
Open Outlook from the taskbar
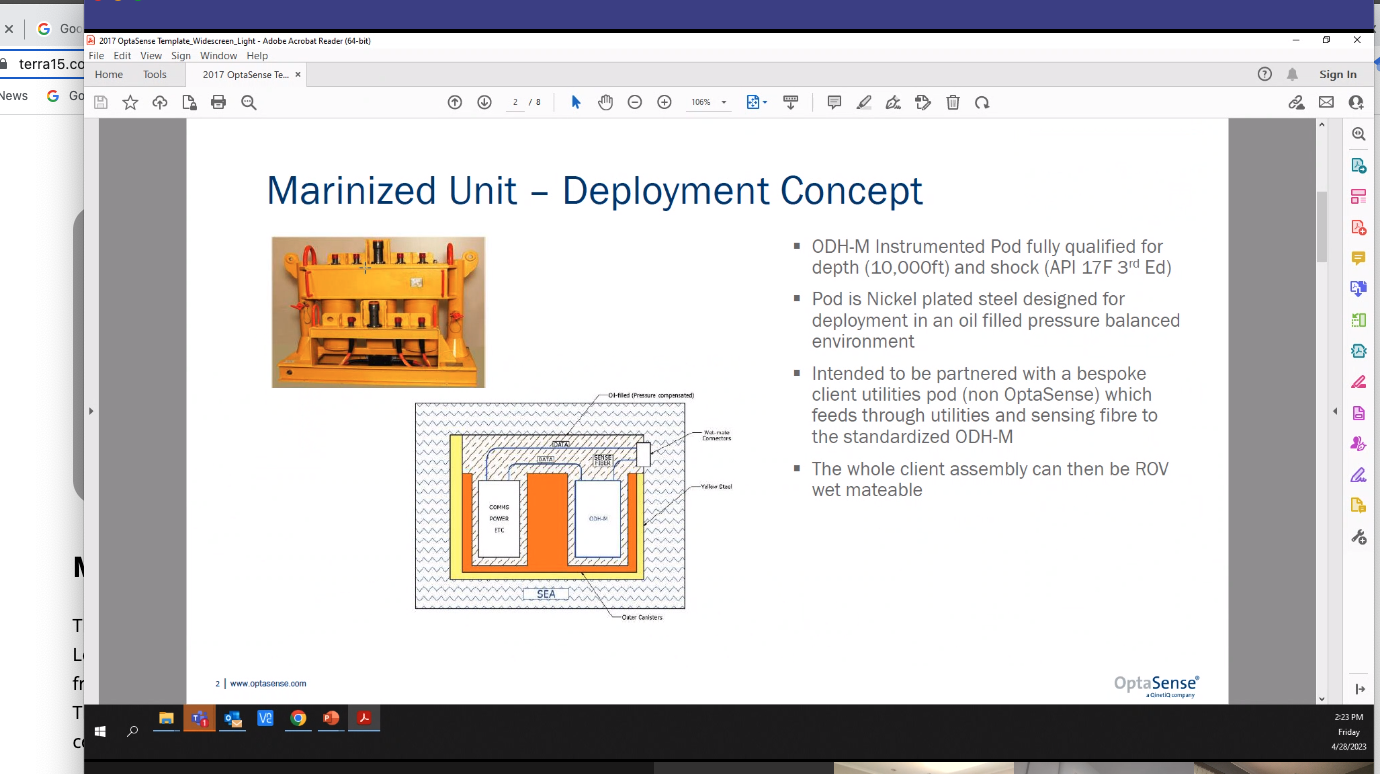233,718
